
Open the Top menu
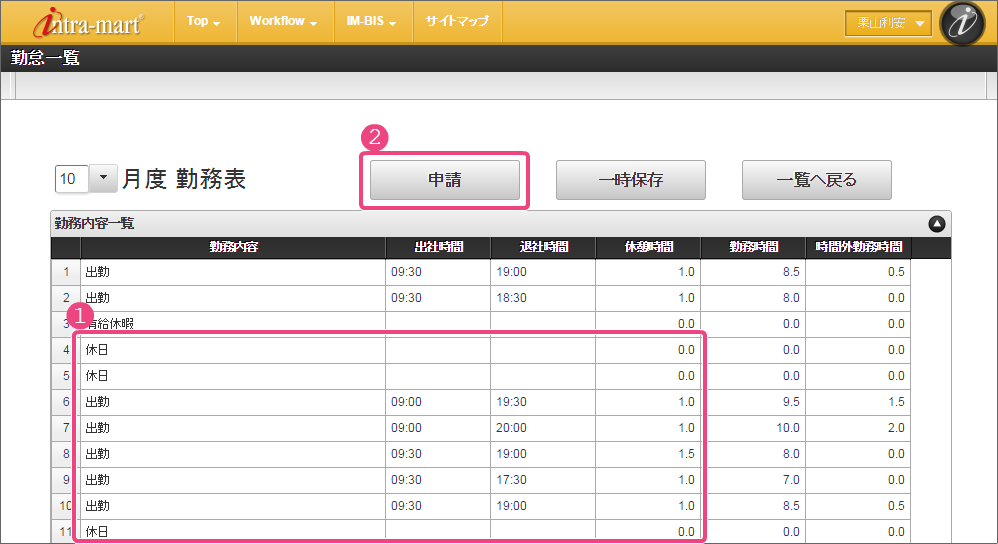point(204,21)
